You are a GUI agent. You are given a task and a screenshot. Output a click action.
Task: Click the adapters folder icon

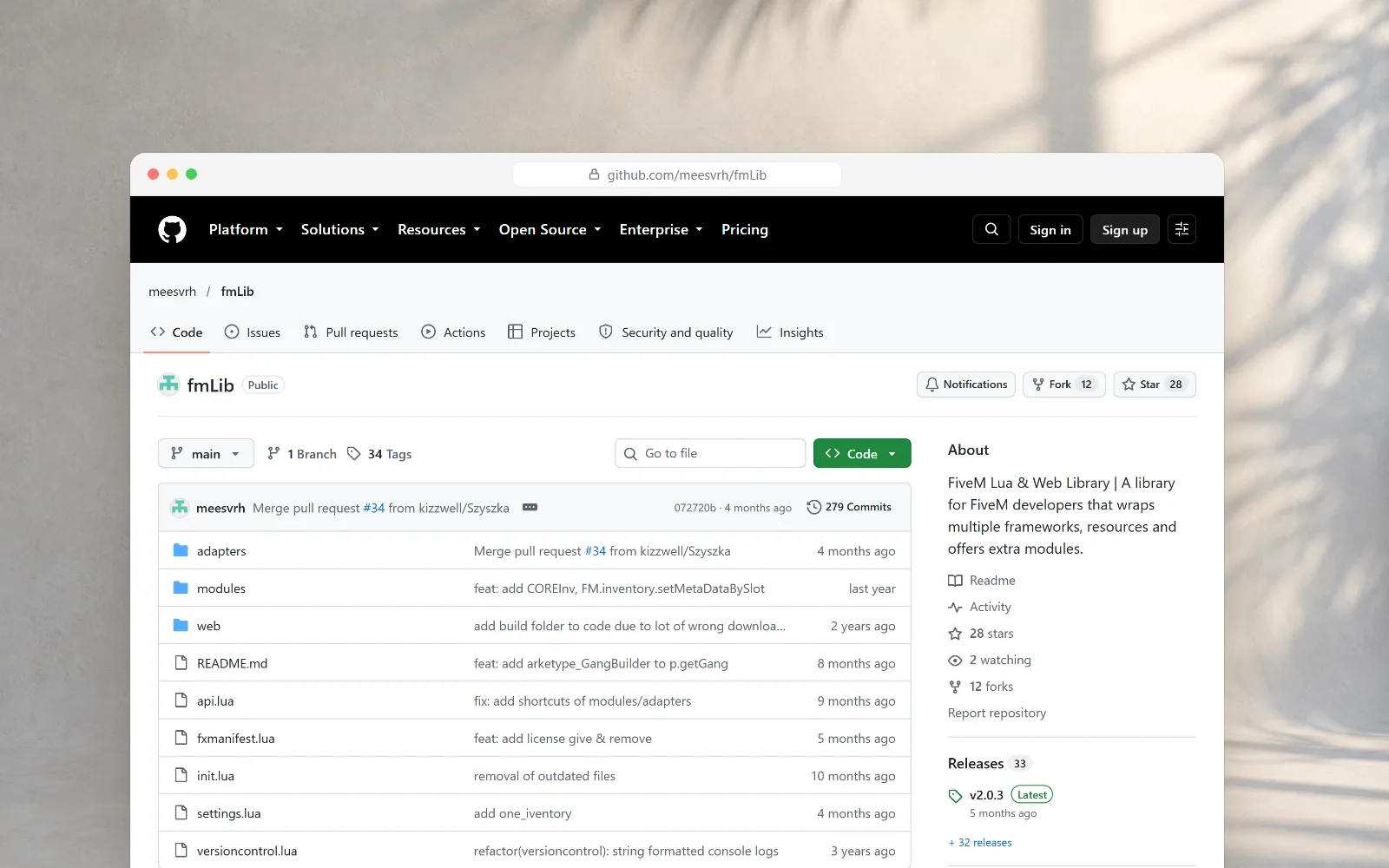[181, 550]
